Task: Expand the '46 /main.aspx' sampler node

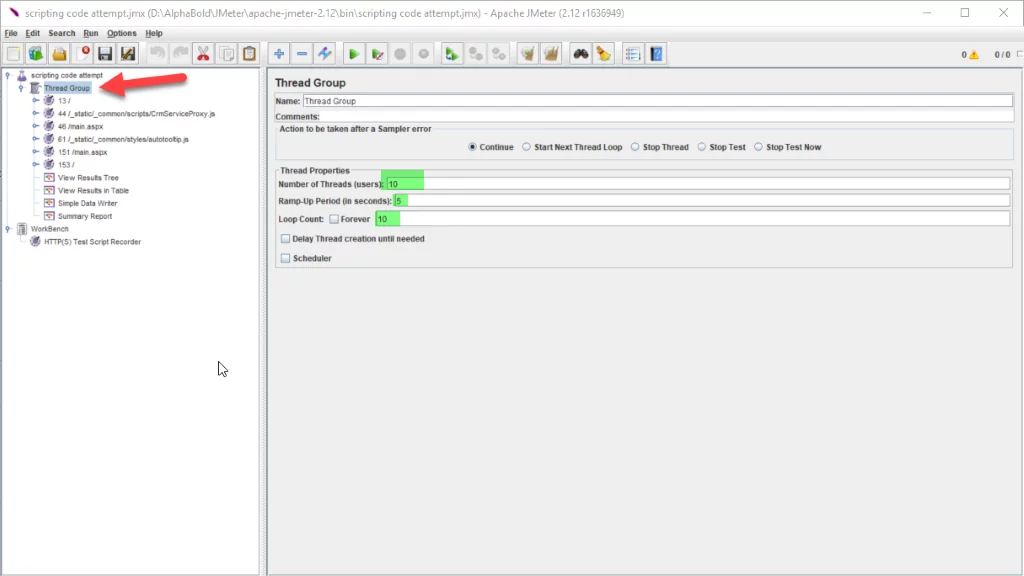Action: (x=35, y=126)
